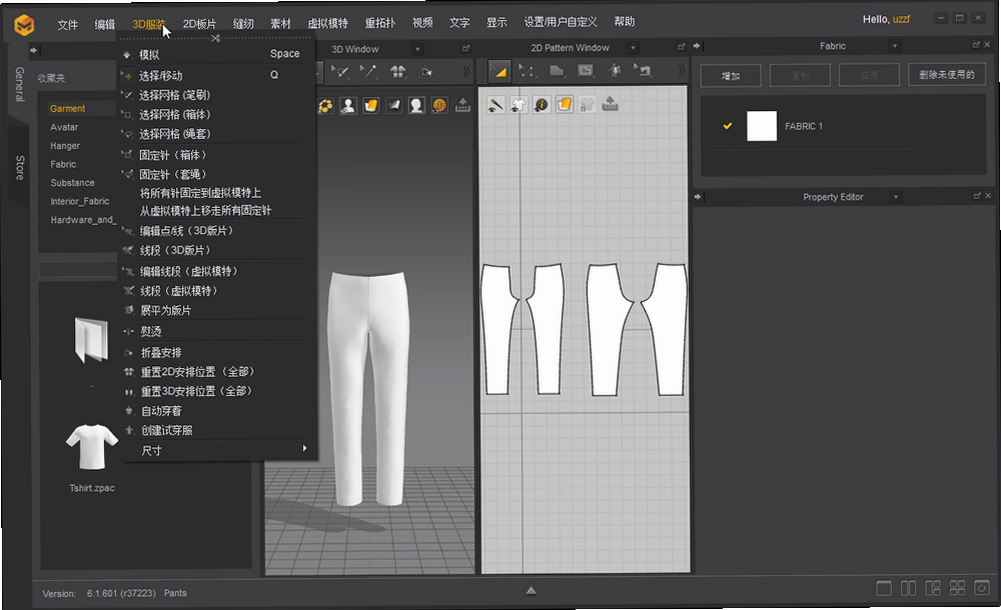Expand the bottom panel triangle arrow
The height and width of the screenshot is (610, 1001).
click(x=531, y=591)
